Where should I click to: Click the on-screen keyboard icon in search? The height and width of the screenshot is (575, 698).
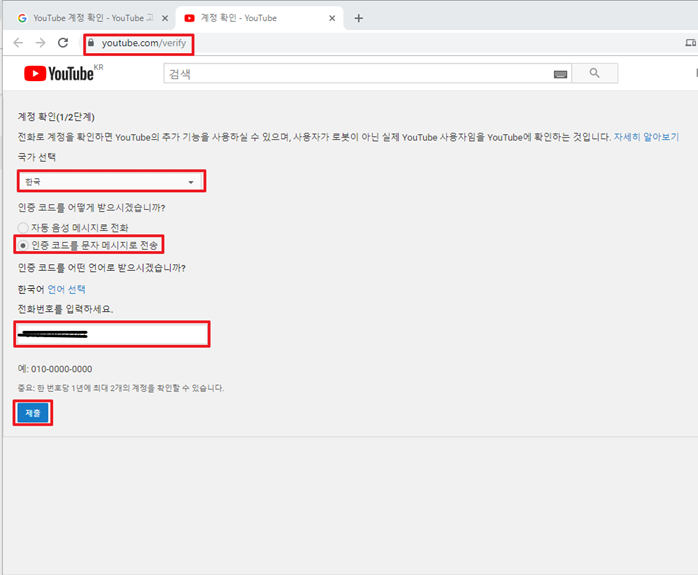pos(560,74)
